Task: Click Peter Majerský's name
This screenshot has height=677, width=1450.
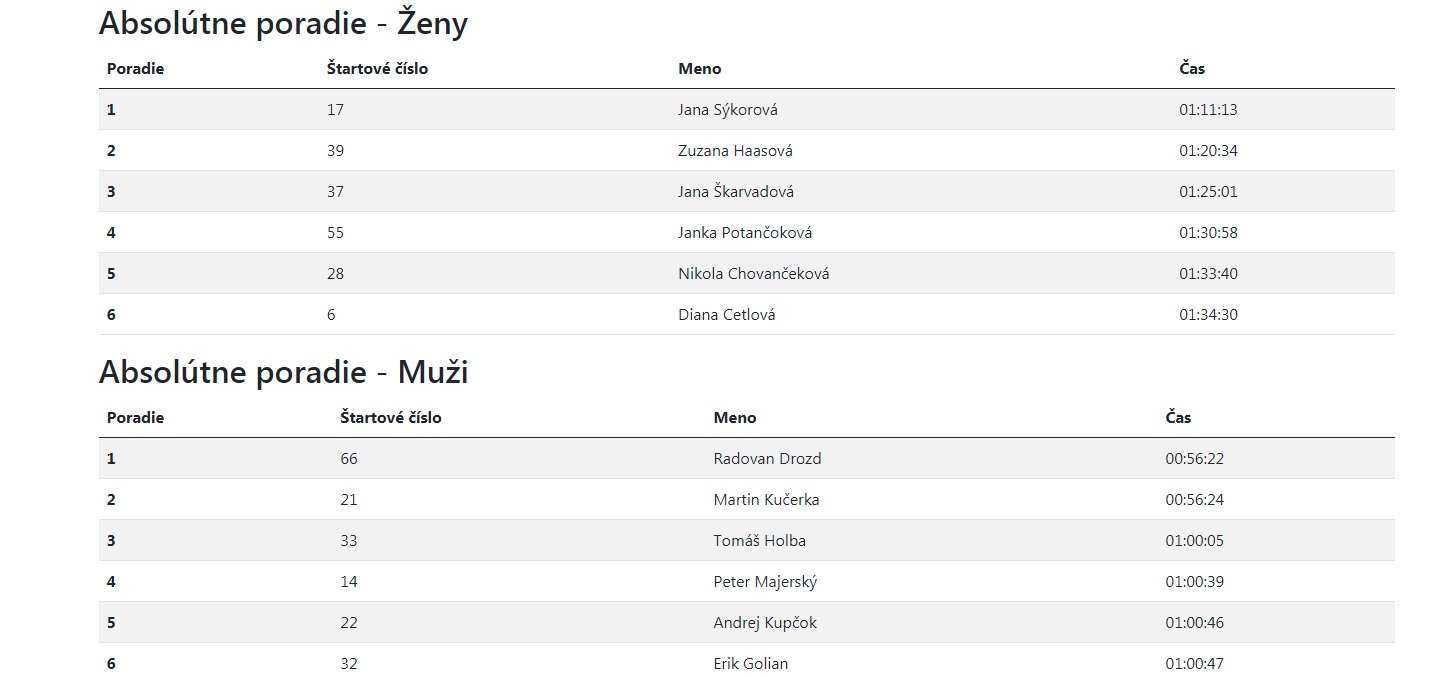Action: click(x=765, y=582)
